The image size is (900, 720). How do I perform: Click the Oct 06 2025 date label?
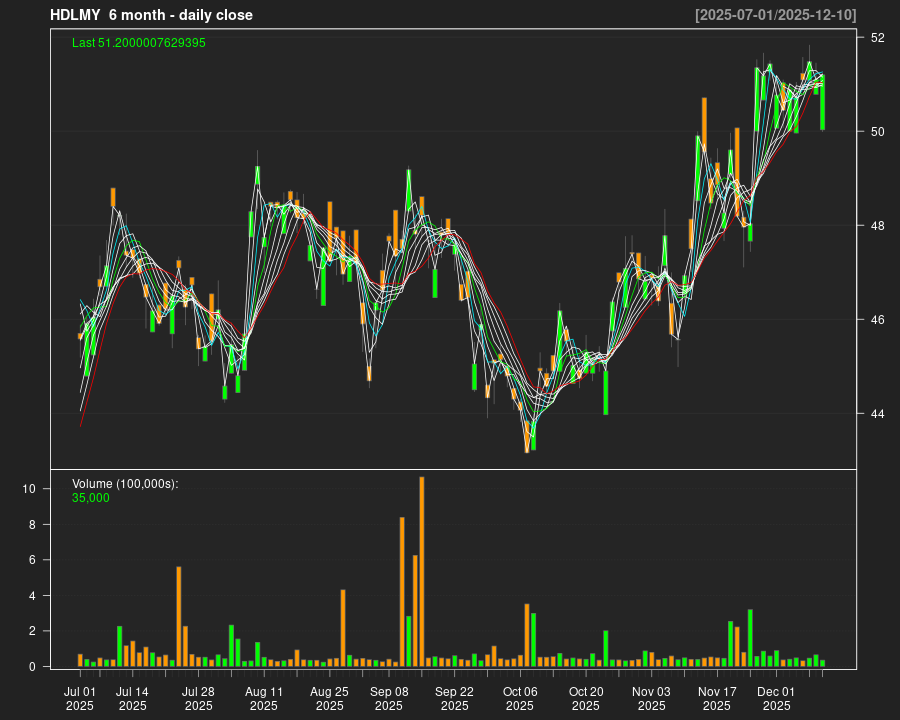pyautogui.click(x=520, y=698)
